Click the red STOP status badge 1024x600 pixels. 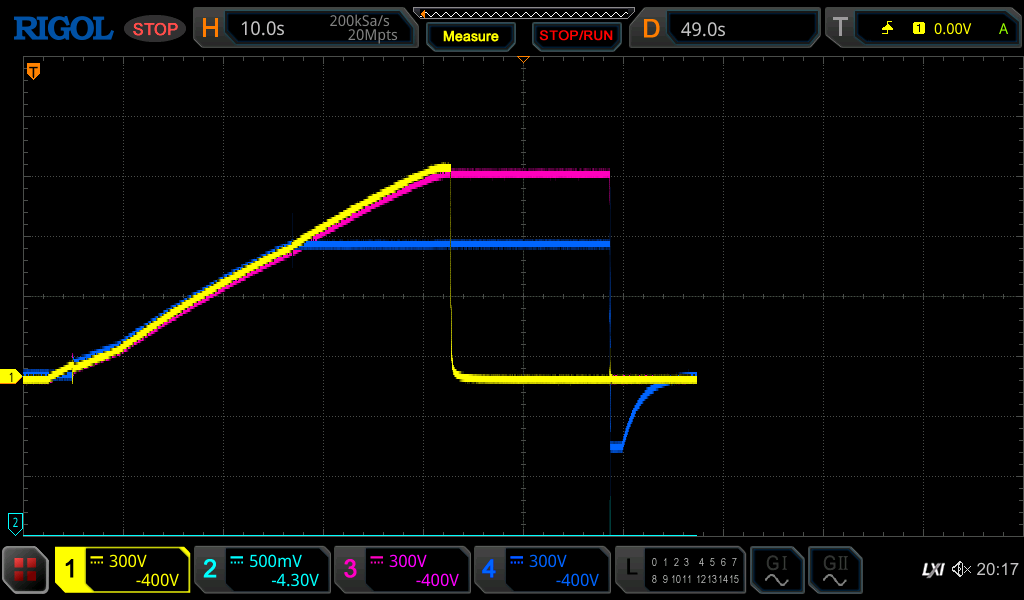pos(155,29)
